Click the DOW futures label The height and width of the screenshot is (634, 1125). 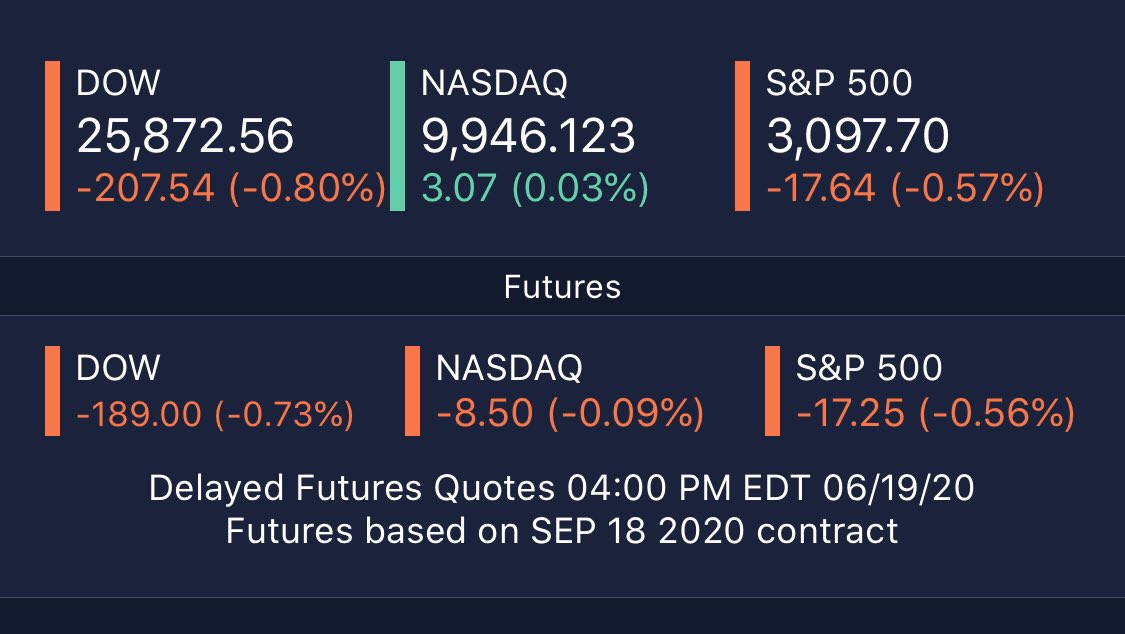(x=118, y=368)
